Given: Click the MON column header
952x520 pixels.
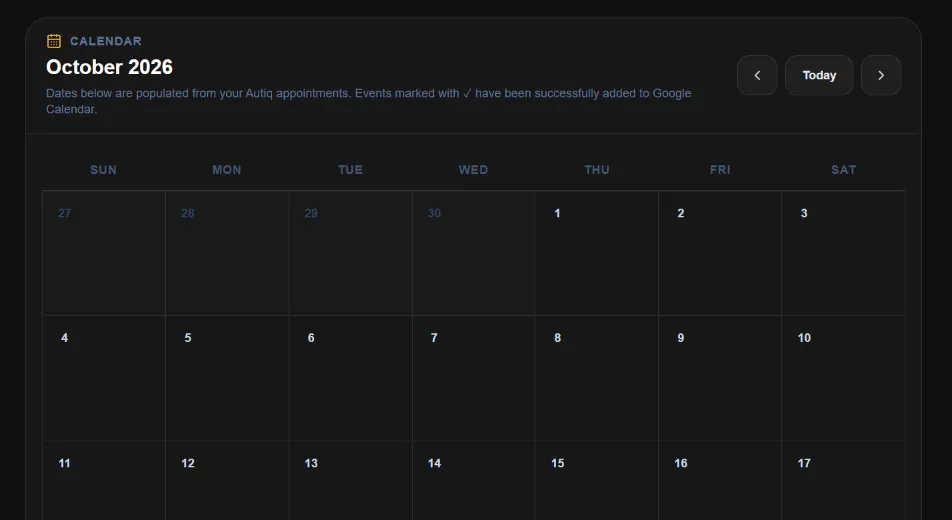Looking at the screenshot, I should click(x=226, y=170).
